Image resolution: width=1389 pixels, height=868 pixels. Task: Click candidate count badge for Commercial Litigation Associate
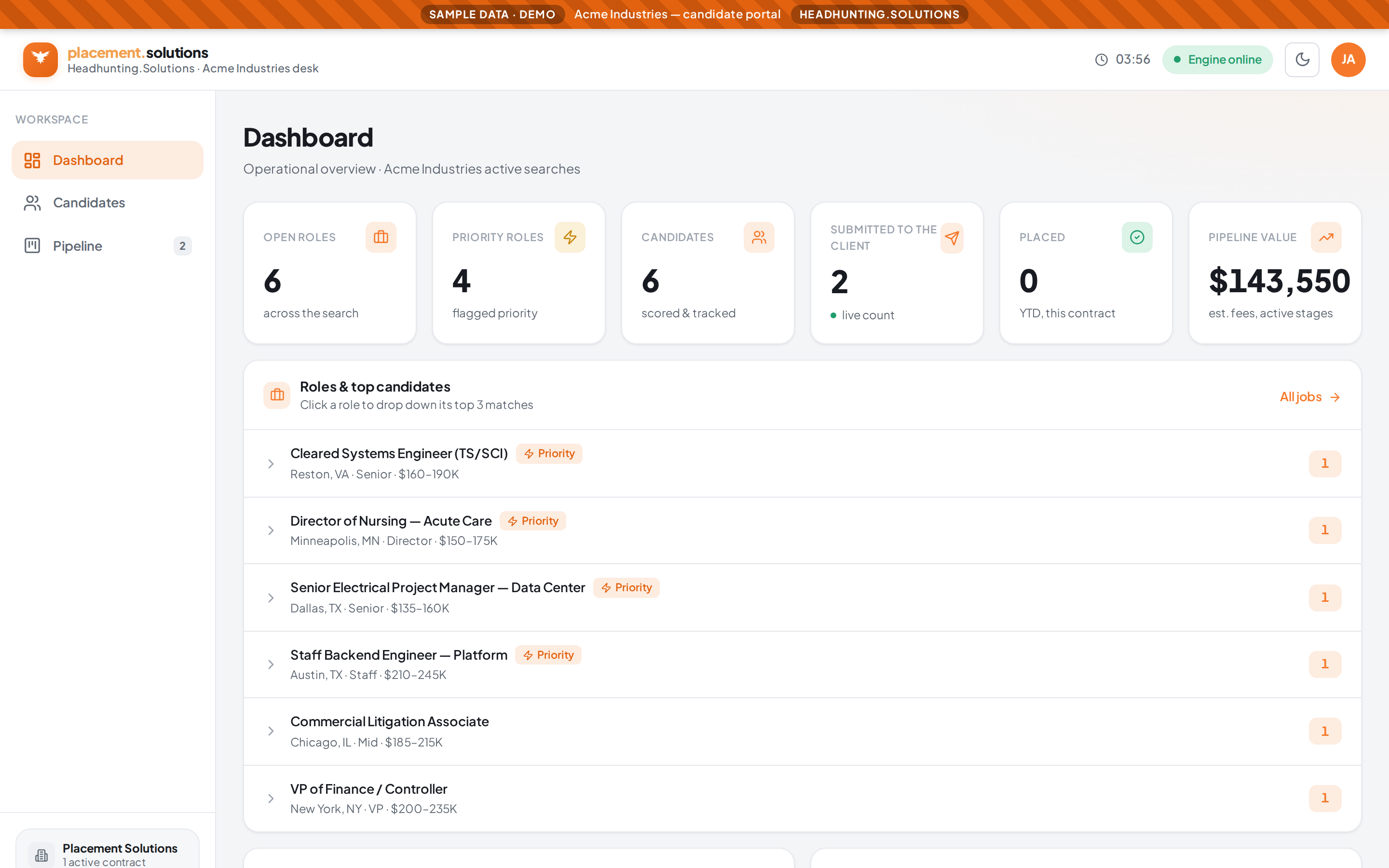[1325, 732]
